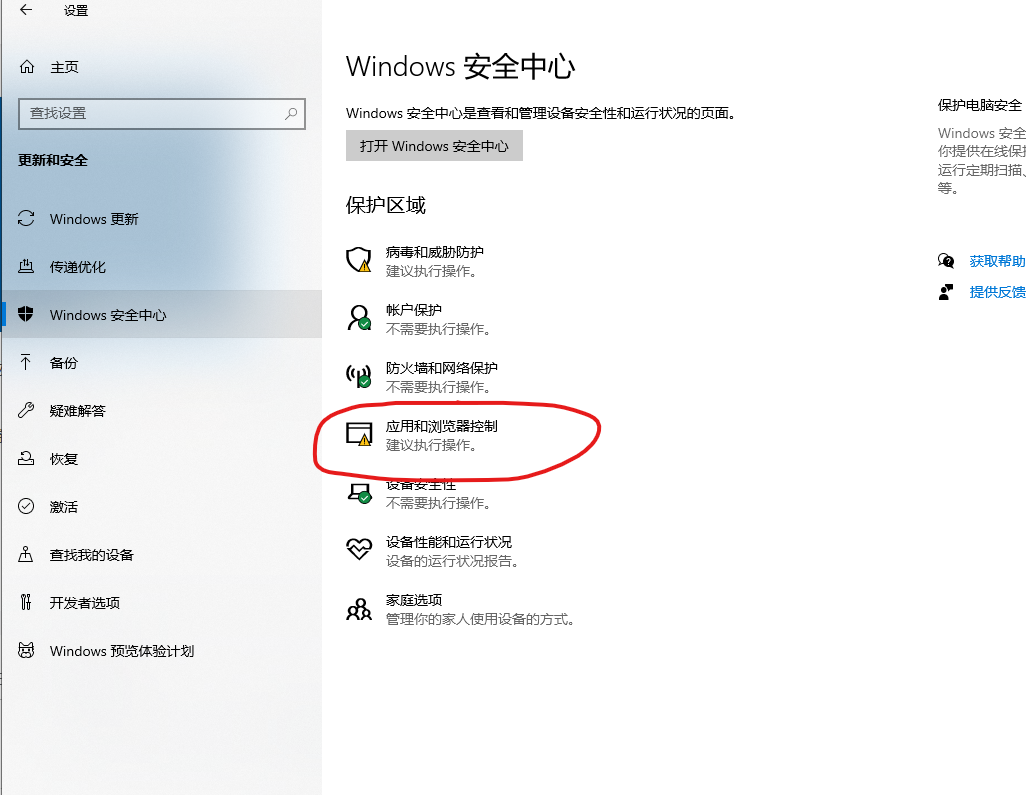
Task: Open 应用和浏览器控制 protection area
Action: 422,434
